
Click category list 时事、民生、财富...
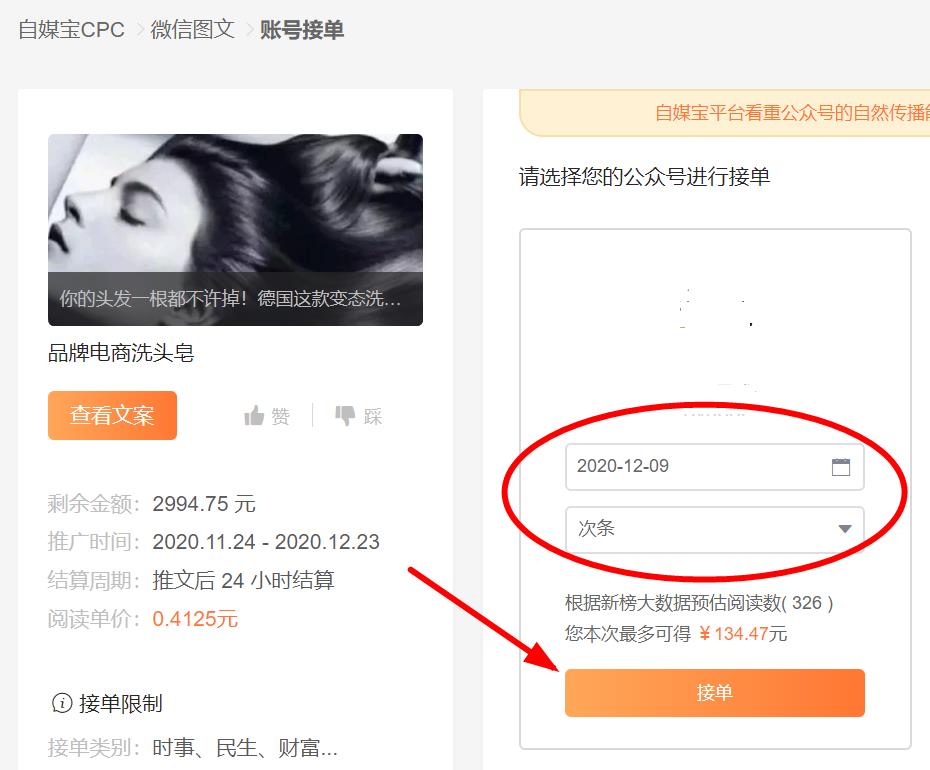(x=245, y=747)
